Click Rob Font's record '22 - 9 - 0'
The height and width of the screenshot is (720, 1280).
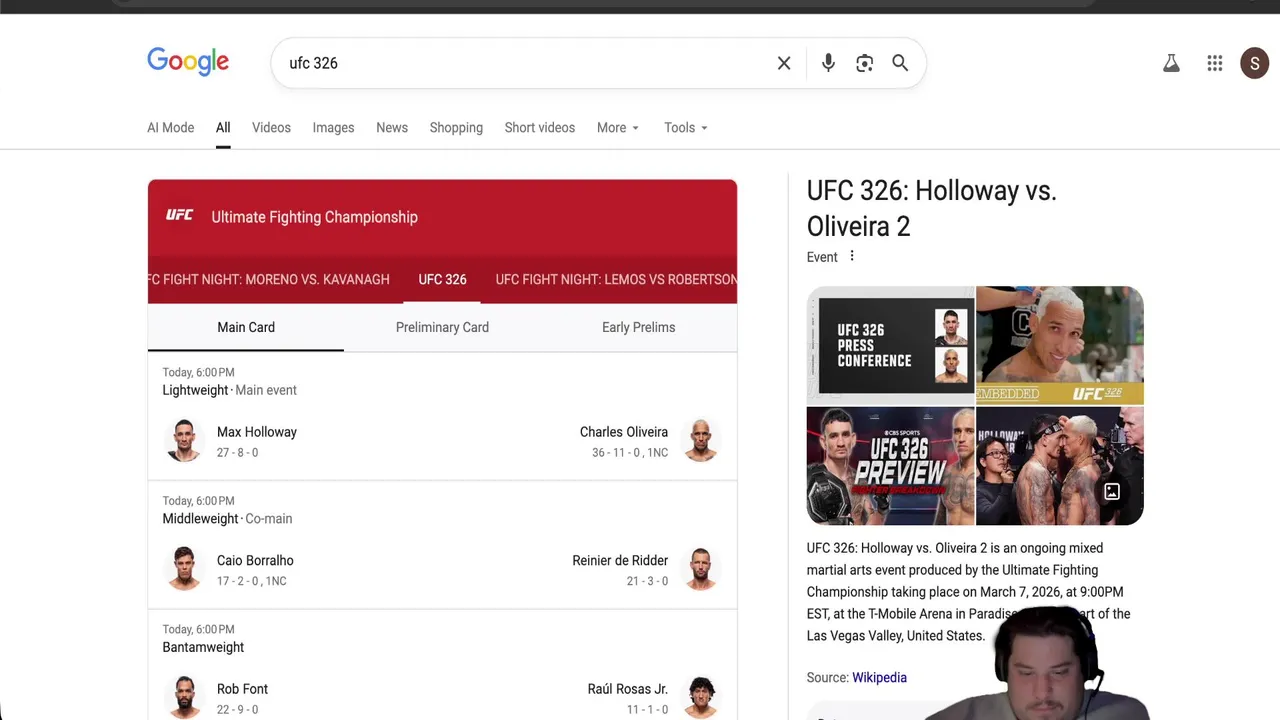[x=237, y=709]
